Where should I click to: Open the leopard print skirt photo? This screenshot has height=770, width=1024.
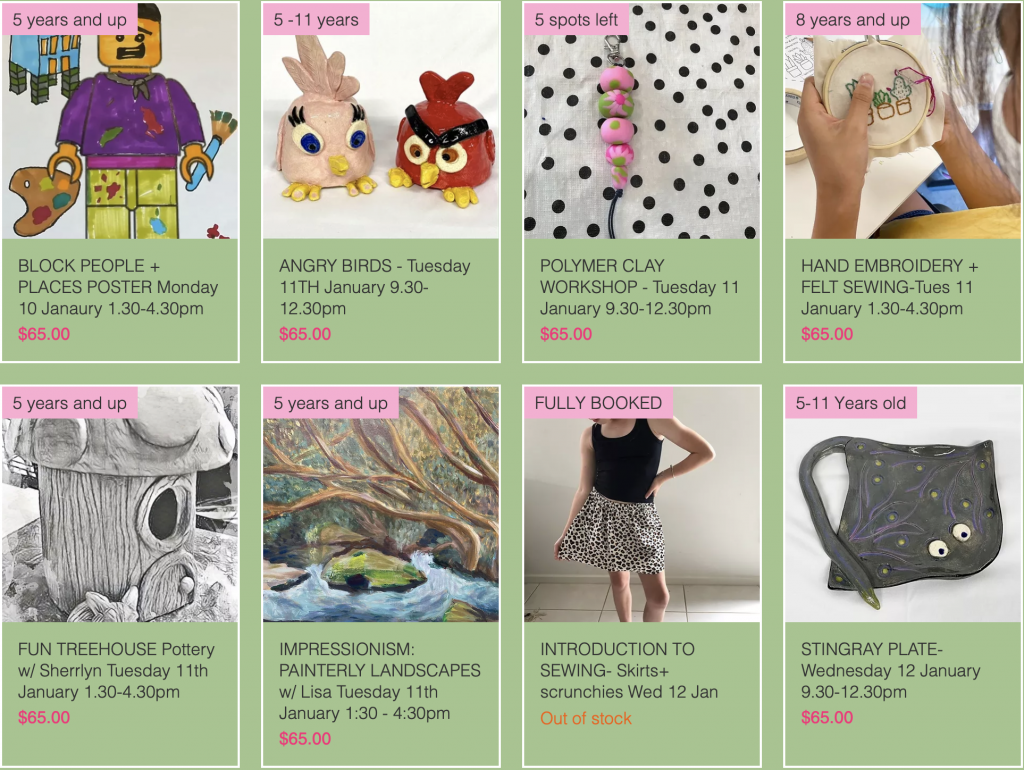point(642,504)
